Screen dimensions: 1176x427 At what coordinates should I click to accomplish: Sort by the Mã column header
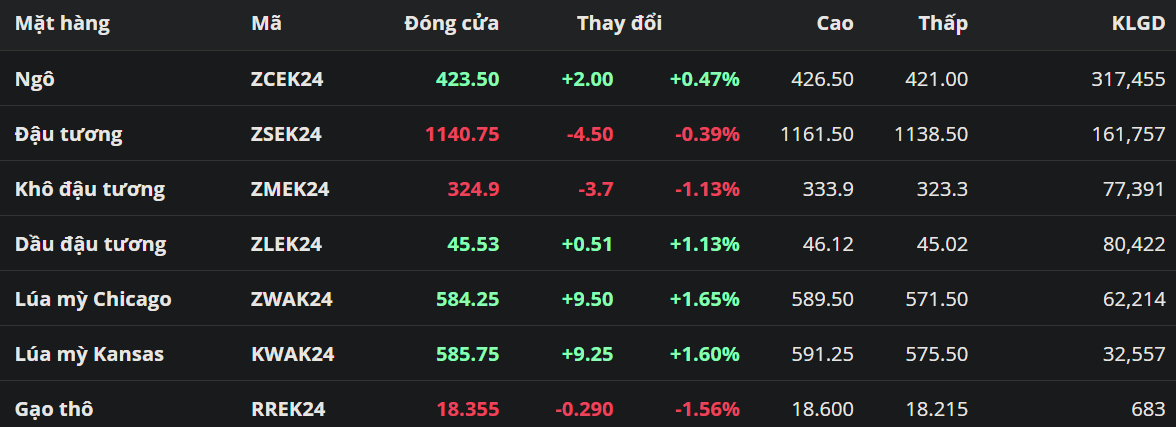266,23
